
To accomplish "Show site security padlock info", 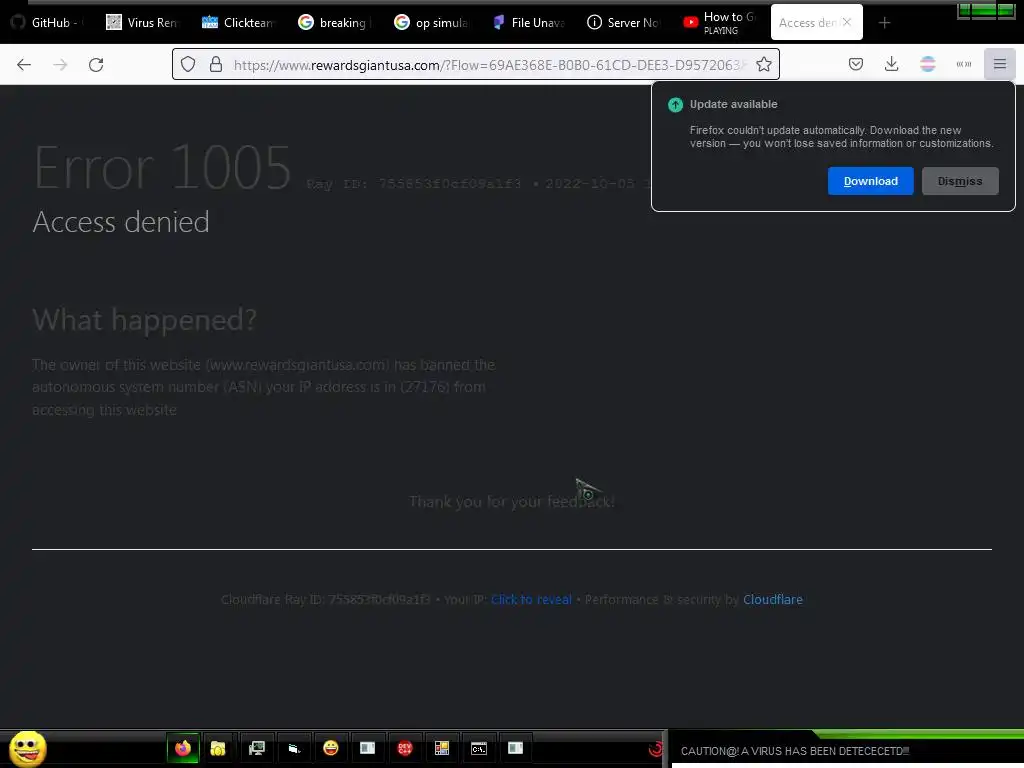I will pos(216,64).
